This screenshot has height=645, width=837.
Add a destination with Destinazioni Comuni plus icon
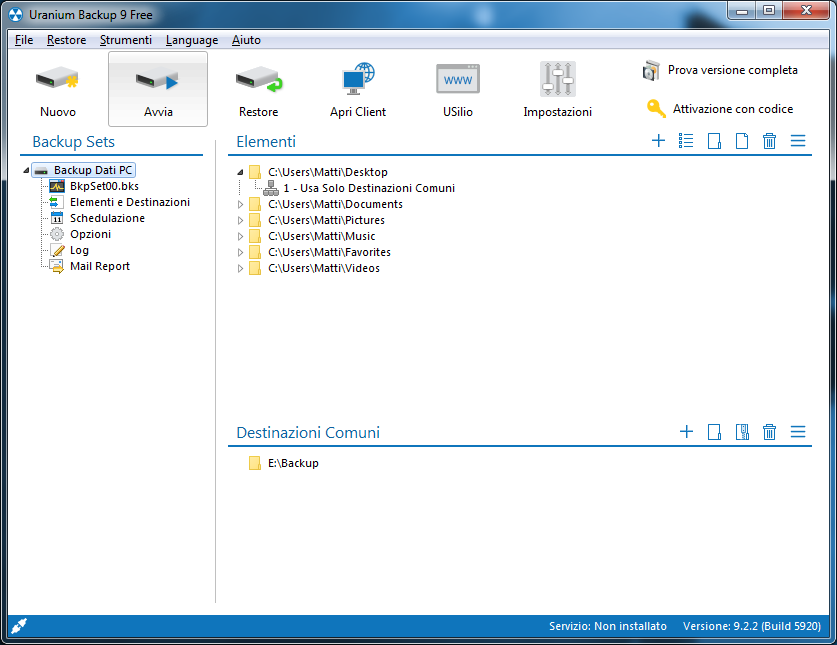[x=686, y=431]
